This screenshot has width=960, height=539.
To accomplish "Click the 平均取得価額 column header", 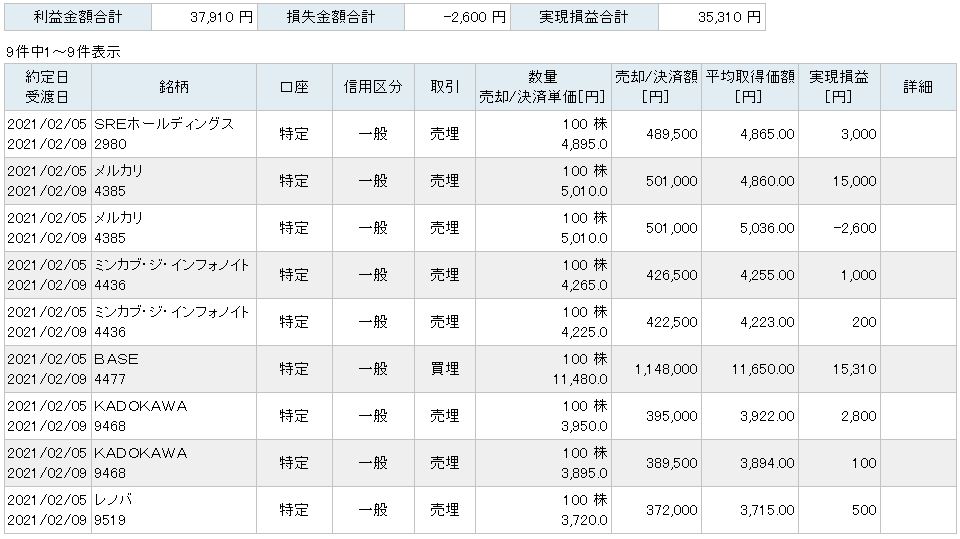I will coord(750,87).
